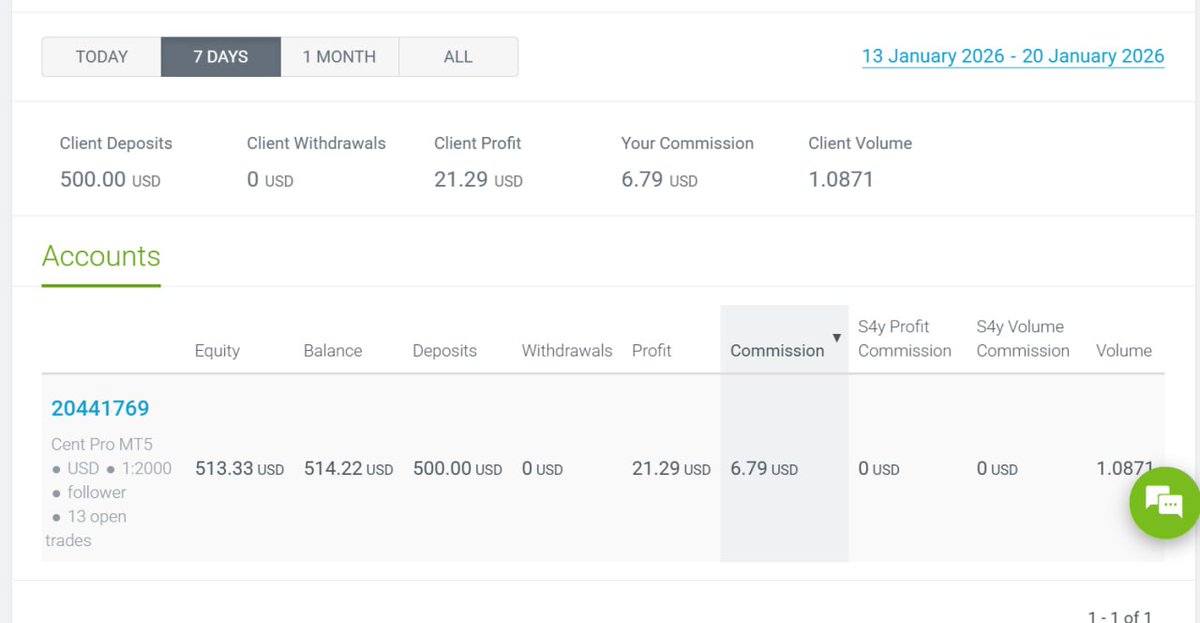Click the 500.00 USD deposits table cell
1200x623 pixels.
click(x=457, y=468)
